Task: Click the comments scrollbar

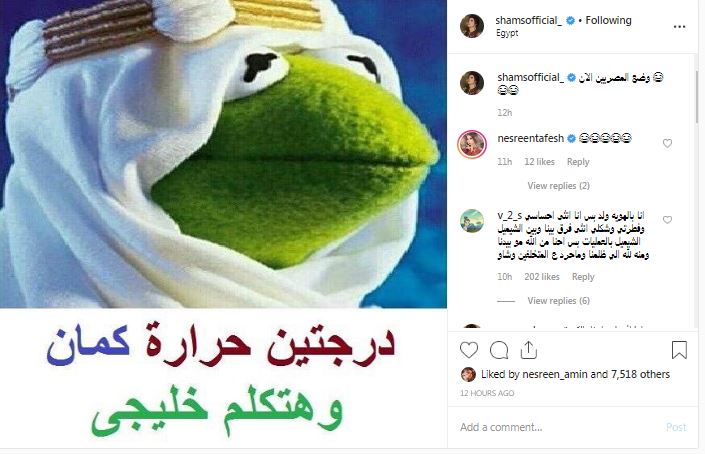Action: (x=696, y=97)
